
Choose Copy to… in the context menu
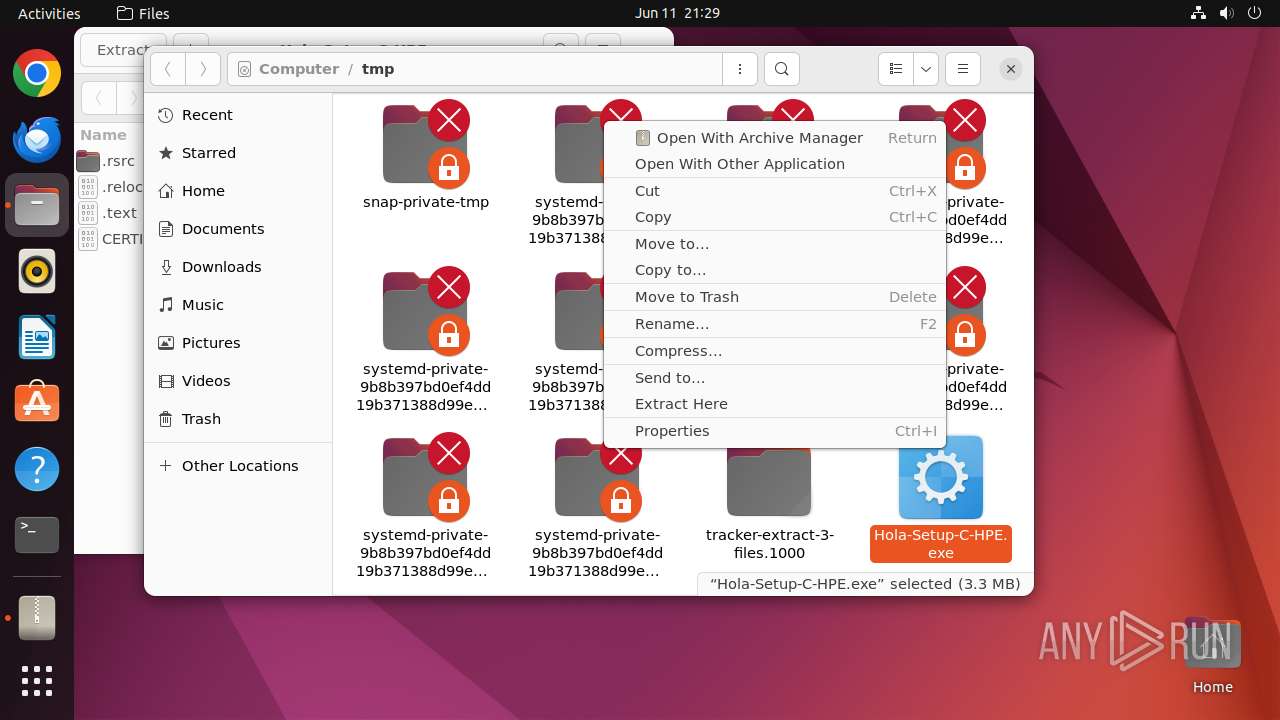coord(775,270)
